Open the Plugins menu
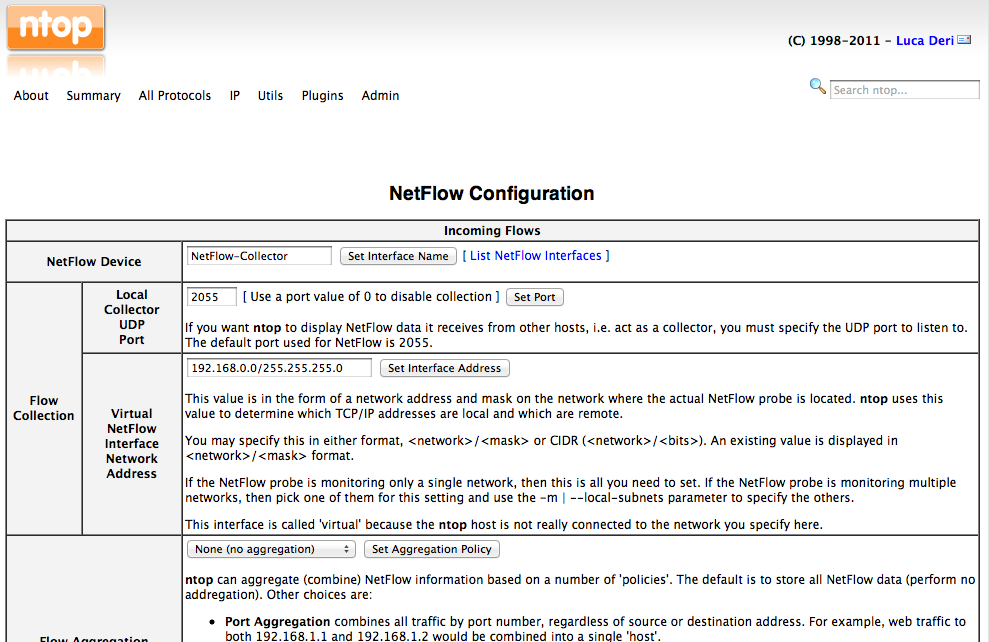The height and width of the screenshot is (642, 989). [322, 95]
